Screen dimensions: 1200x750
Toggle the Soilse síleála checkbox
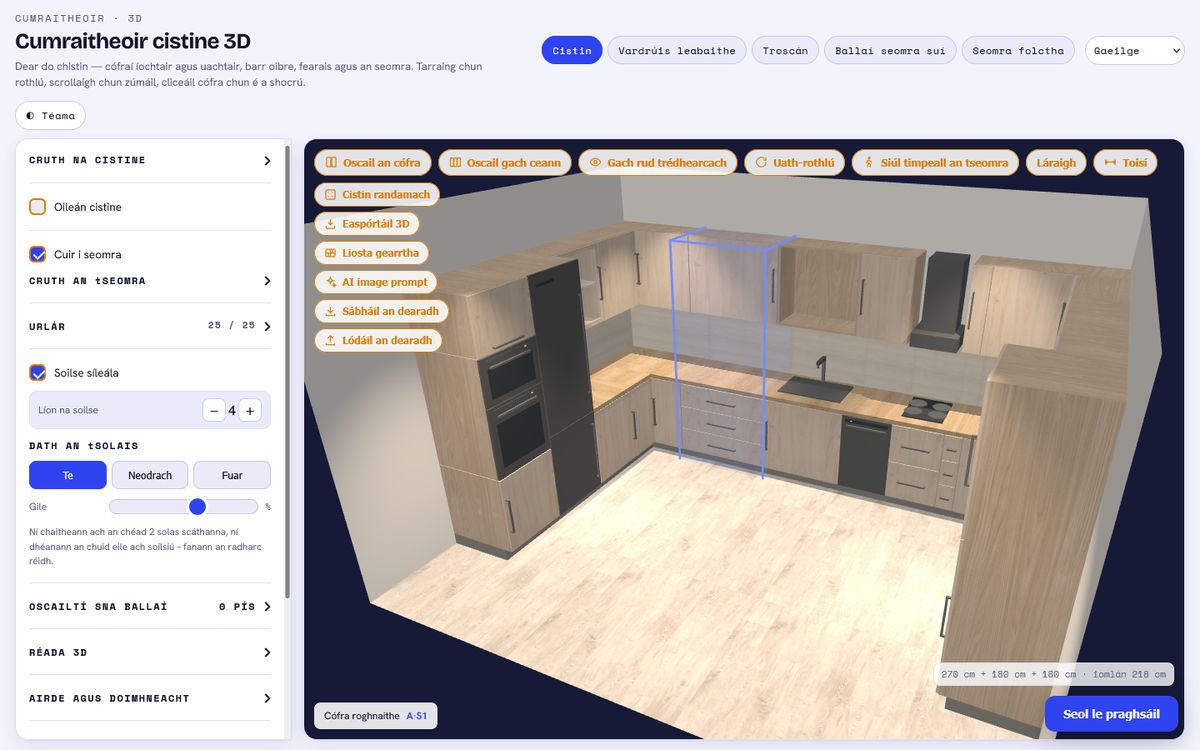tap(38, 373)
